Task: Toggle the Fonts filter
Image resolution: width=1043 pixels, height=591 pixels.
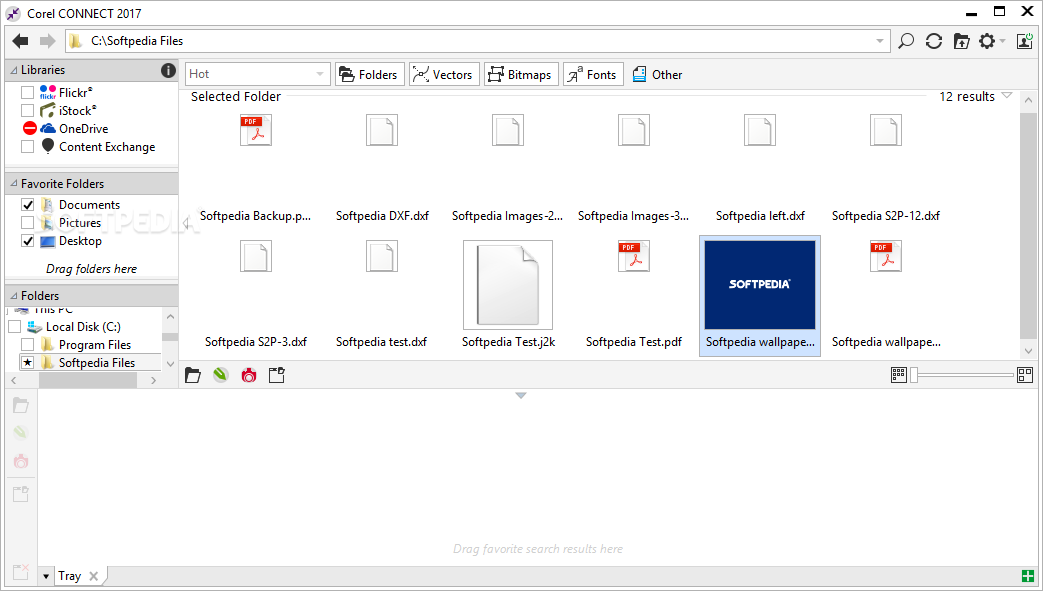Action: [x=593, y=75]
